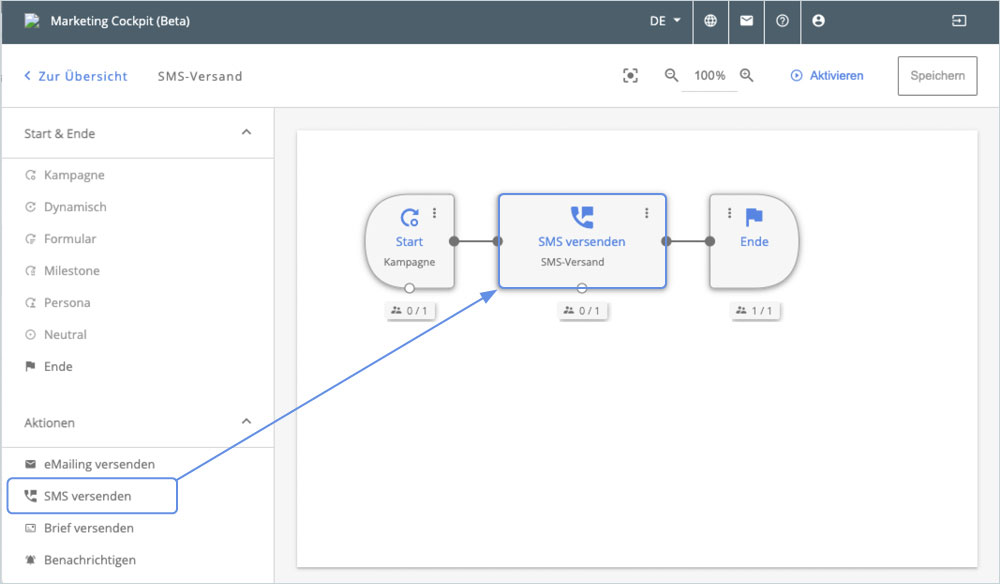Screen dimensions: 1000x584
Task: Click the 100% zoom value field
Action: (x=709, y=76)
